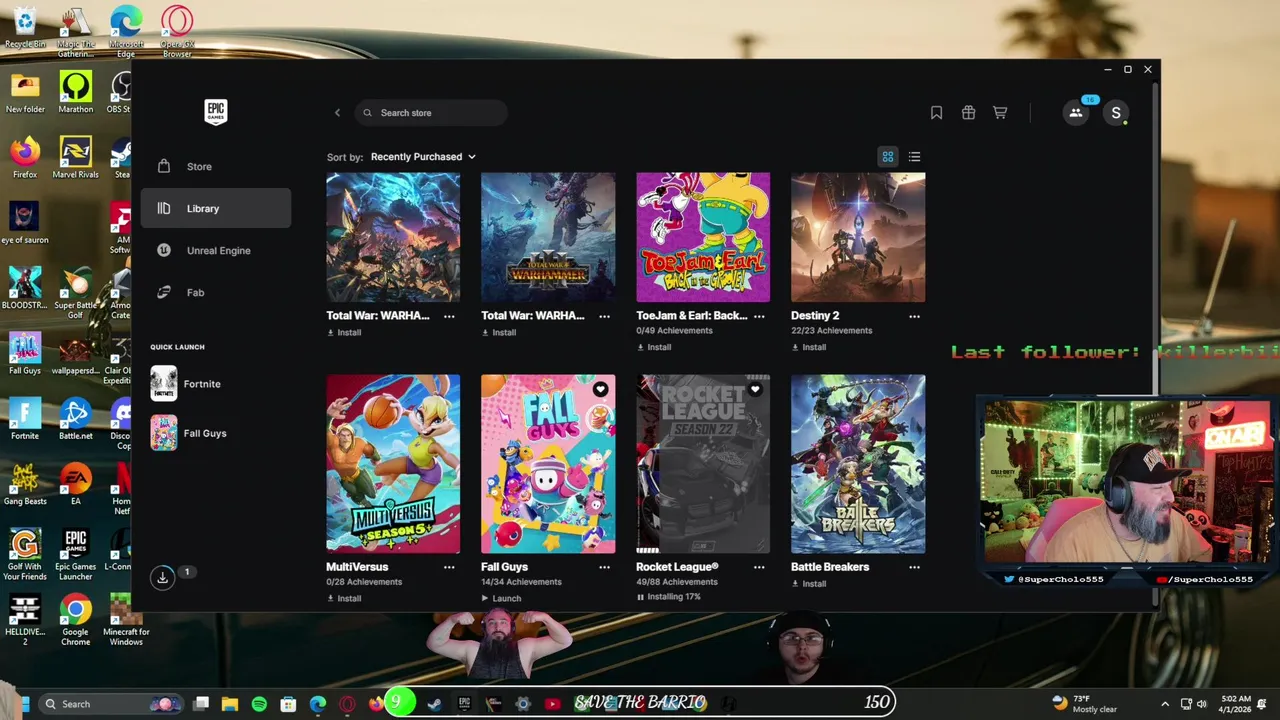Open the MultiVersus cover thumbnail
Viewport: 1280px width, 720px height.
[x=393, y=464]
